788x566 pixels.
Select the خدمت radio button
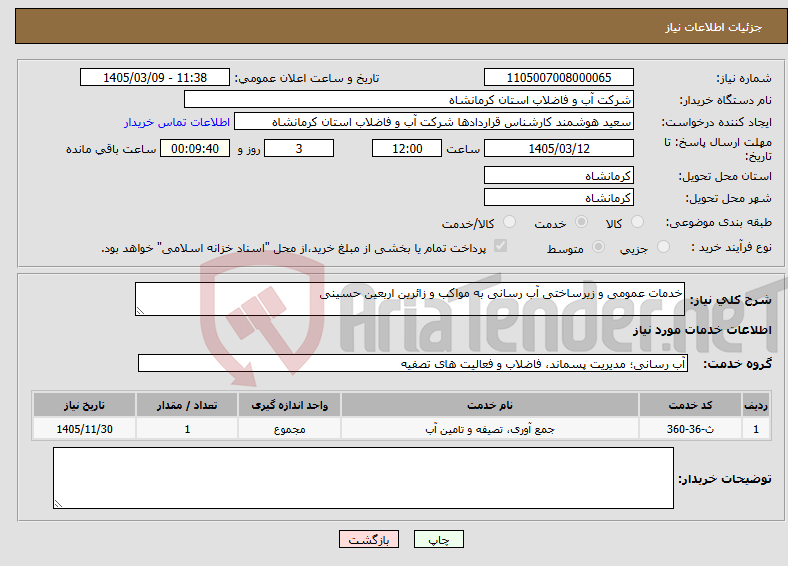click(x=581, y=222)
